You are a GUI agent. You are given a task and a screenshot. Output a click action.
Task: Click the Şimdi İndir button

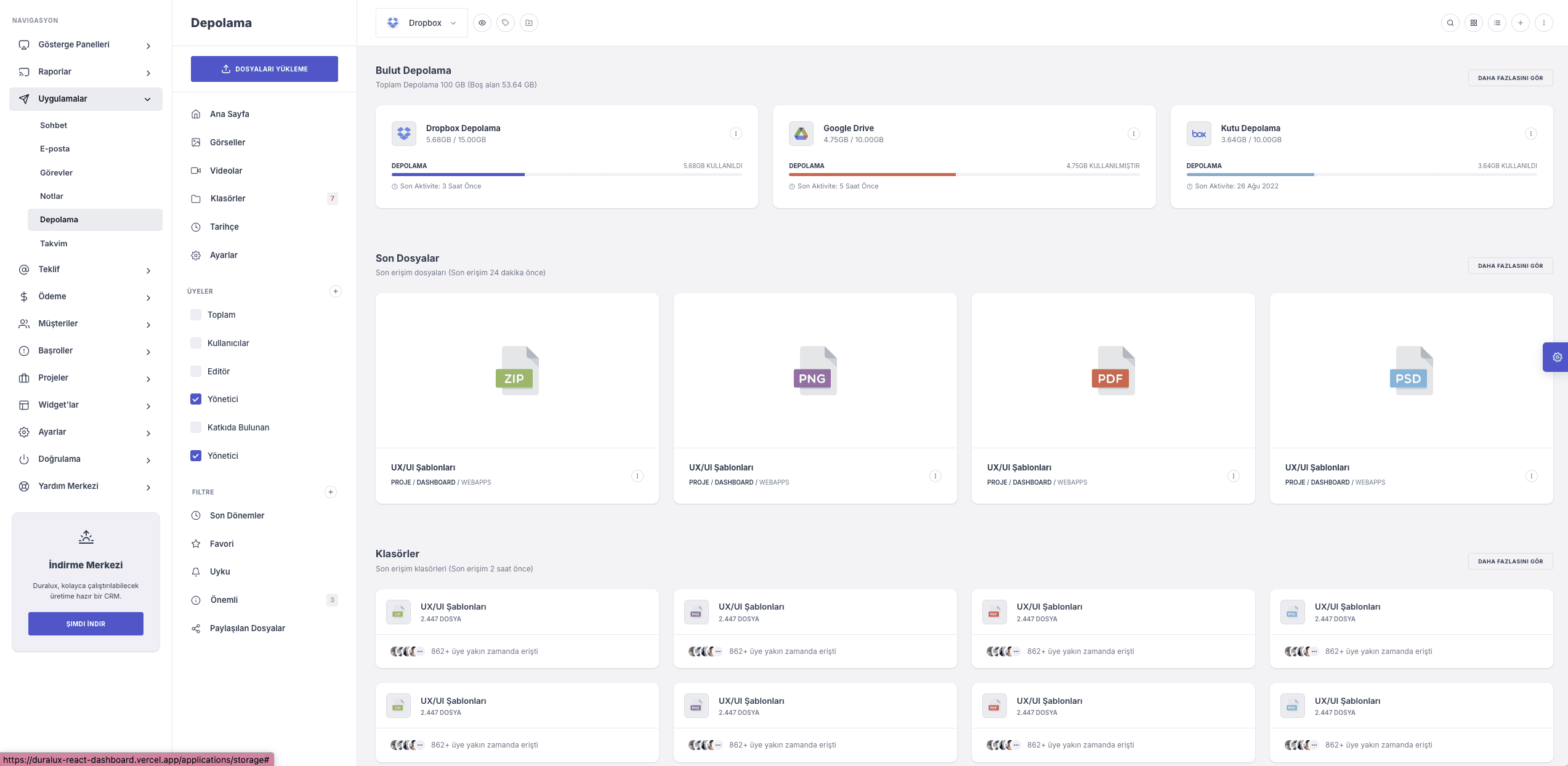86,624
